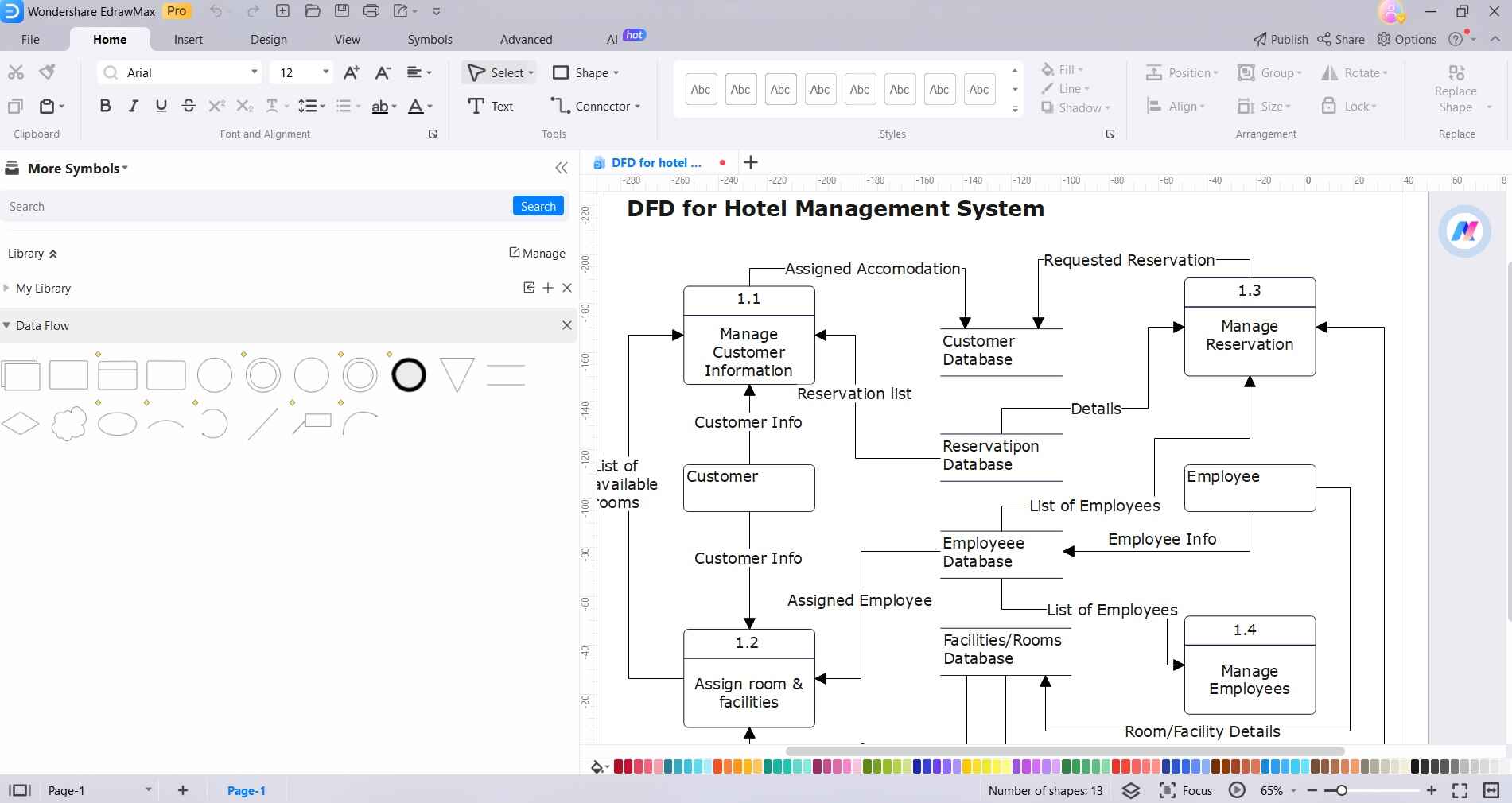1512x803 pixels.
Task: Toggle Bold formatting
Action: pos(105,106)
